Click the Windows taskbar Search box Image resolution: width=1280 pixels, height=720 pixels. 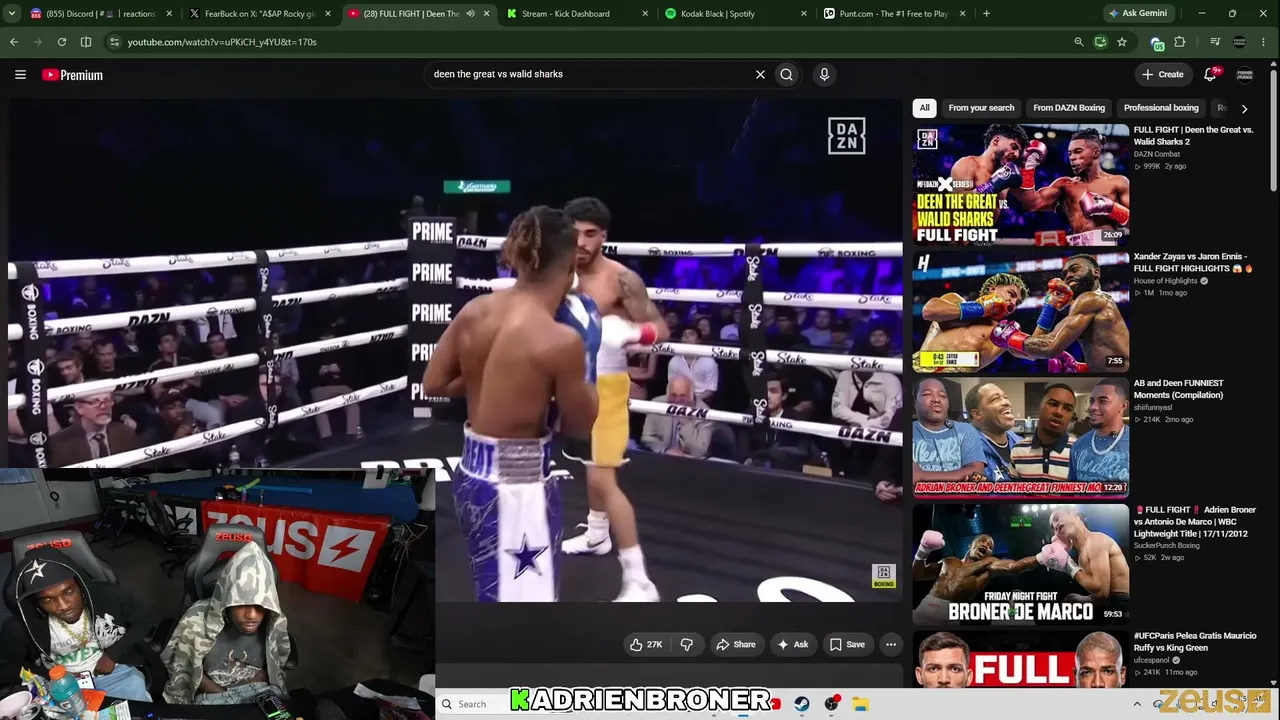click(473, 704)
